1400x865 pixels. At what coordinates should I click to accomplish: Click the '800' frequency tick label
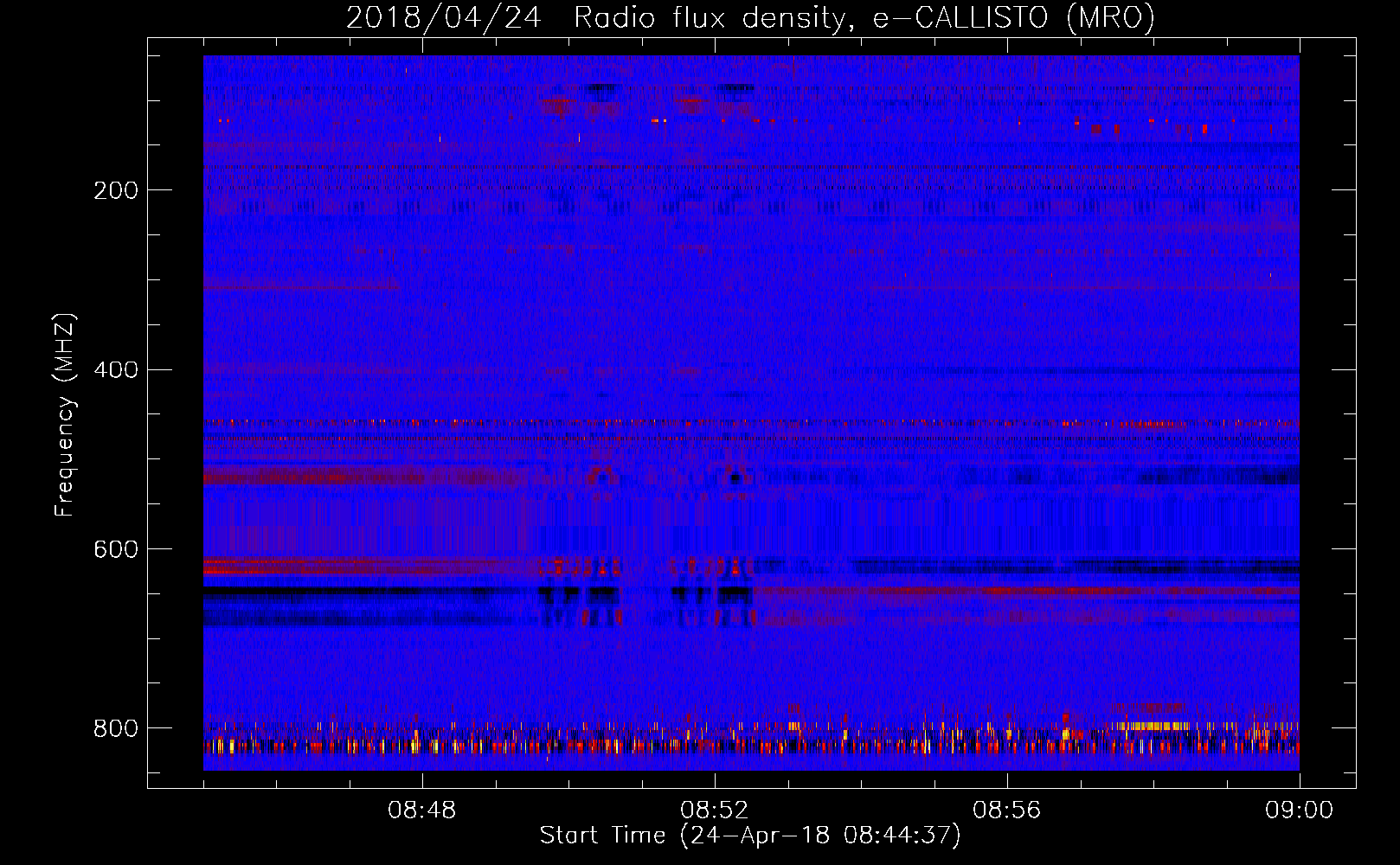pos(116,729)
